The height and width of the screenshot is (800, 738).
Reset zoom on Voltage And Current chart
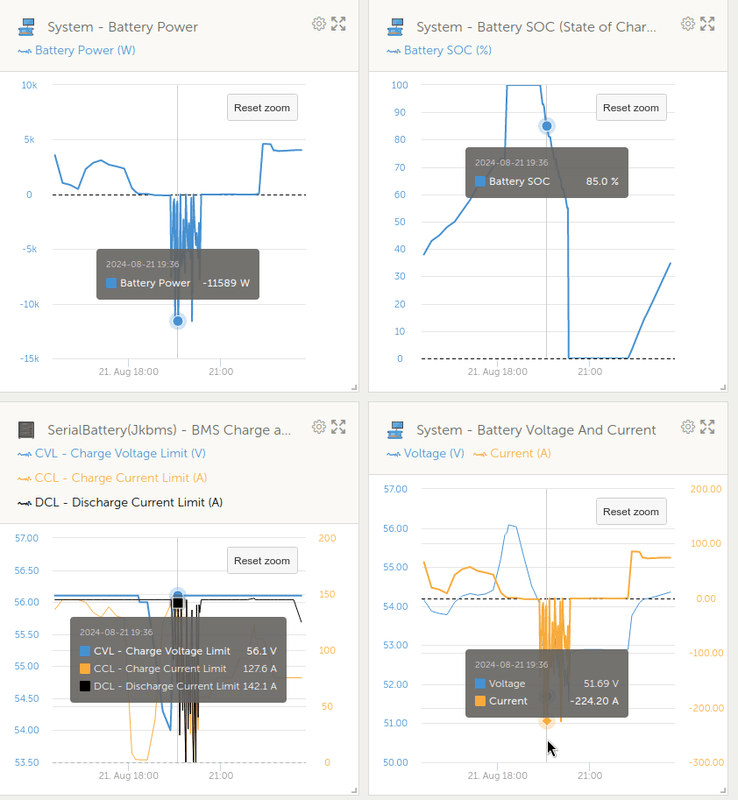[x=631, y=512]
